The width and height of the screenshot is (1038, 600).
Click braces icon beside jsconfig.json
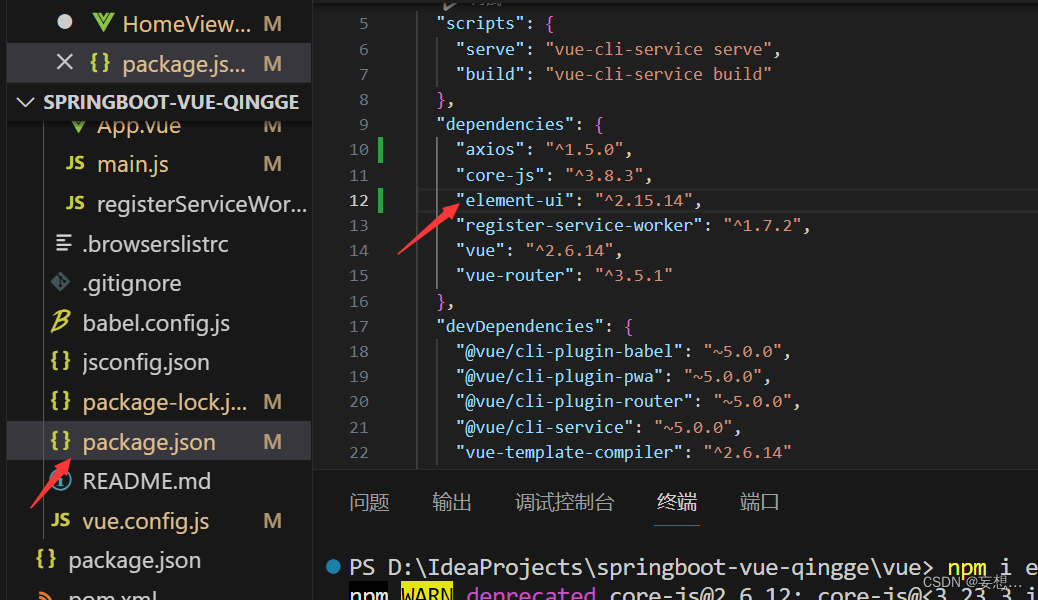60,361
